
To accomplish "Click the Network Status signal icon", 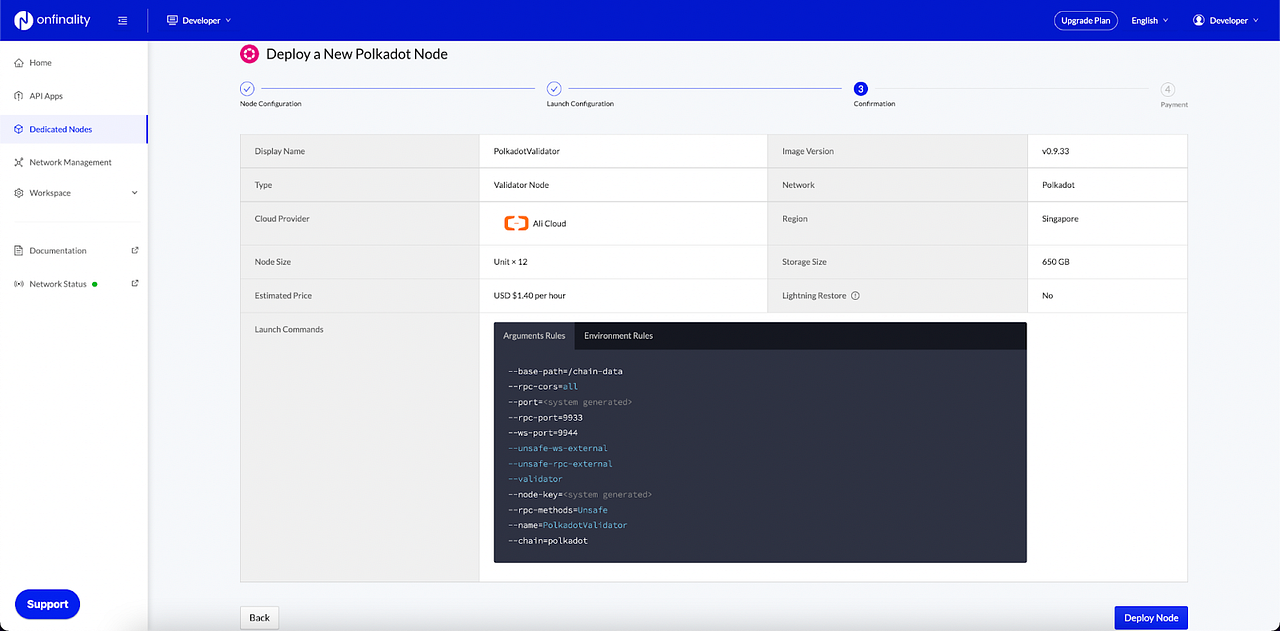I will click(x=19, y=284).
